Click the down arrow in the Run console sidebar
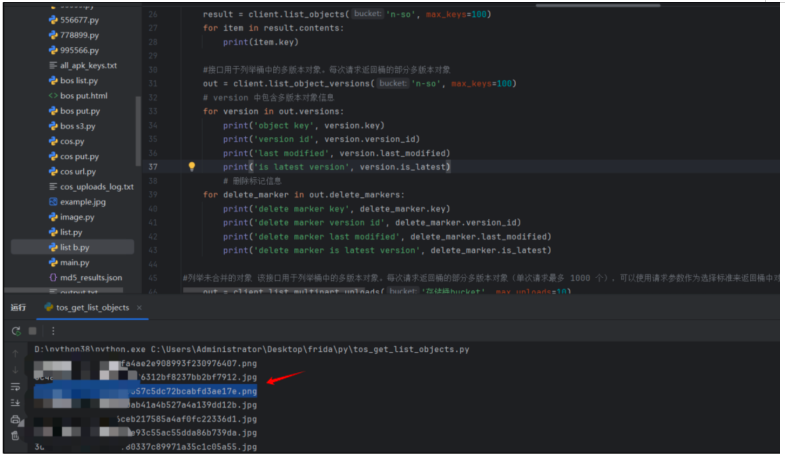 pos(15,370)
